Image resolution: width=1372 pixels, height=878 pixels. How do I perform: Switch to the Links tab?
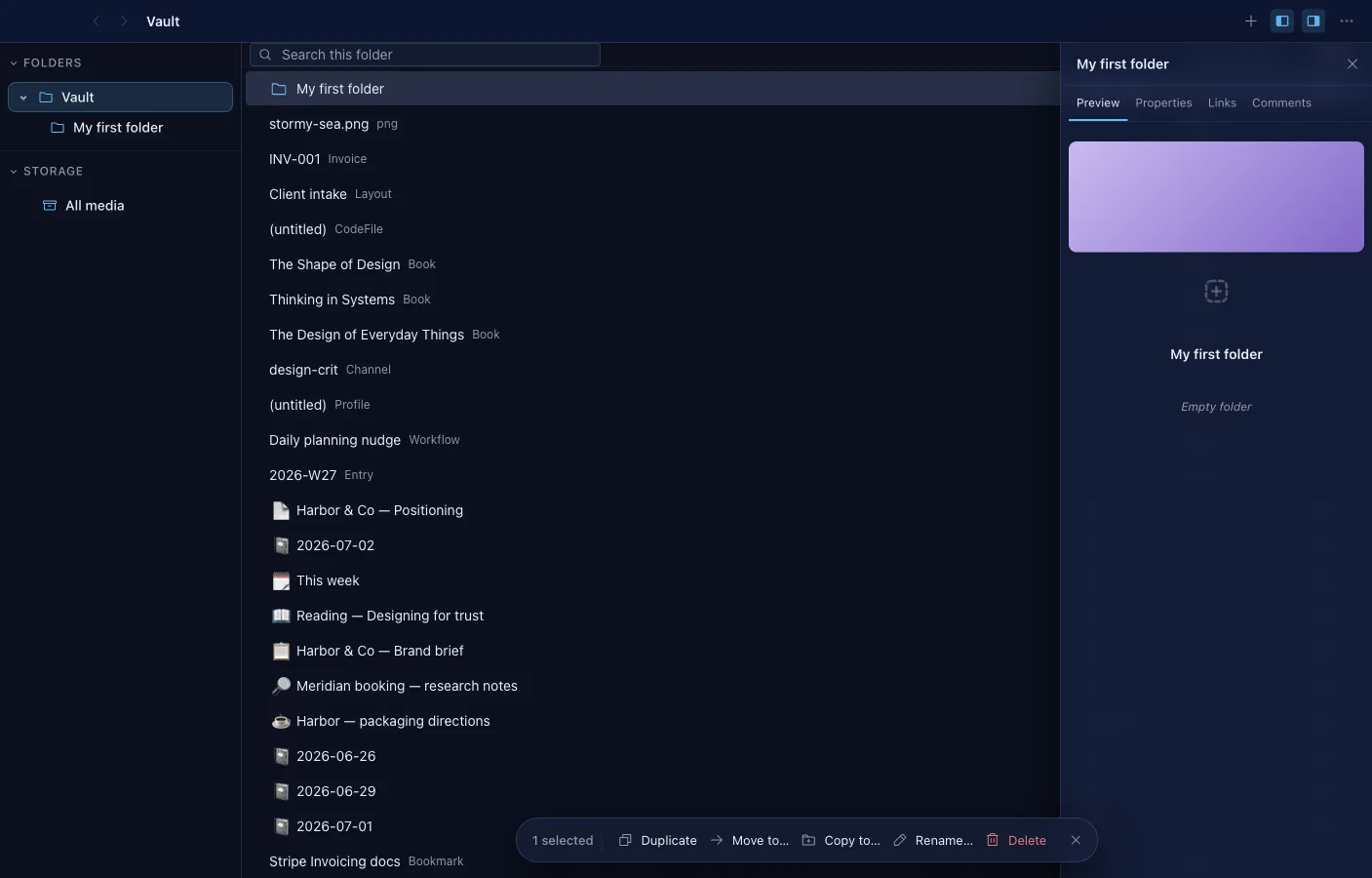[x=1222, y=102]
